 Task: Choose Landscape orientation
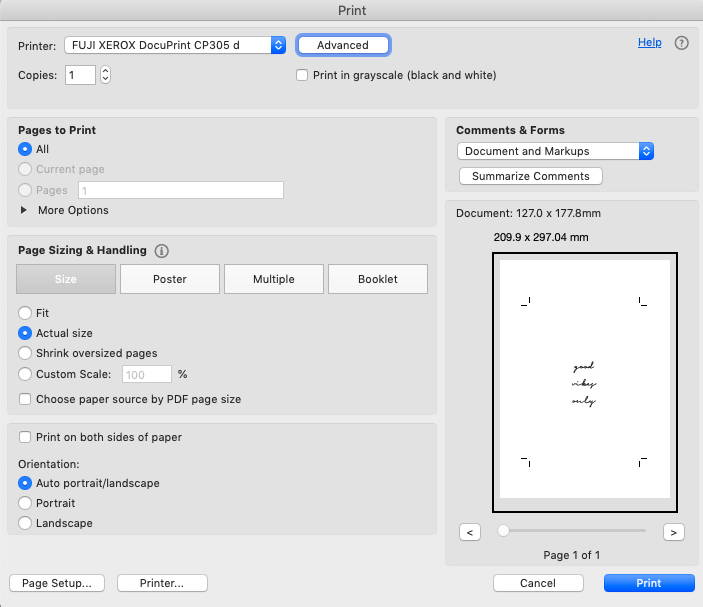coord(25,523)
